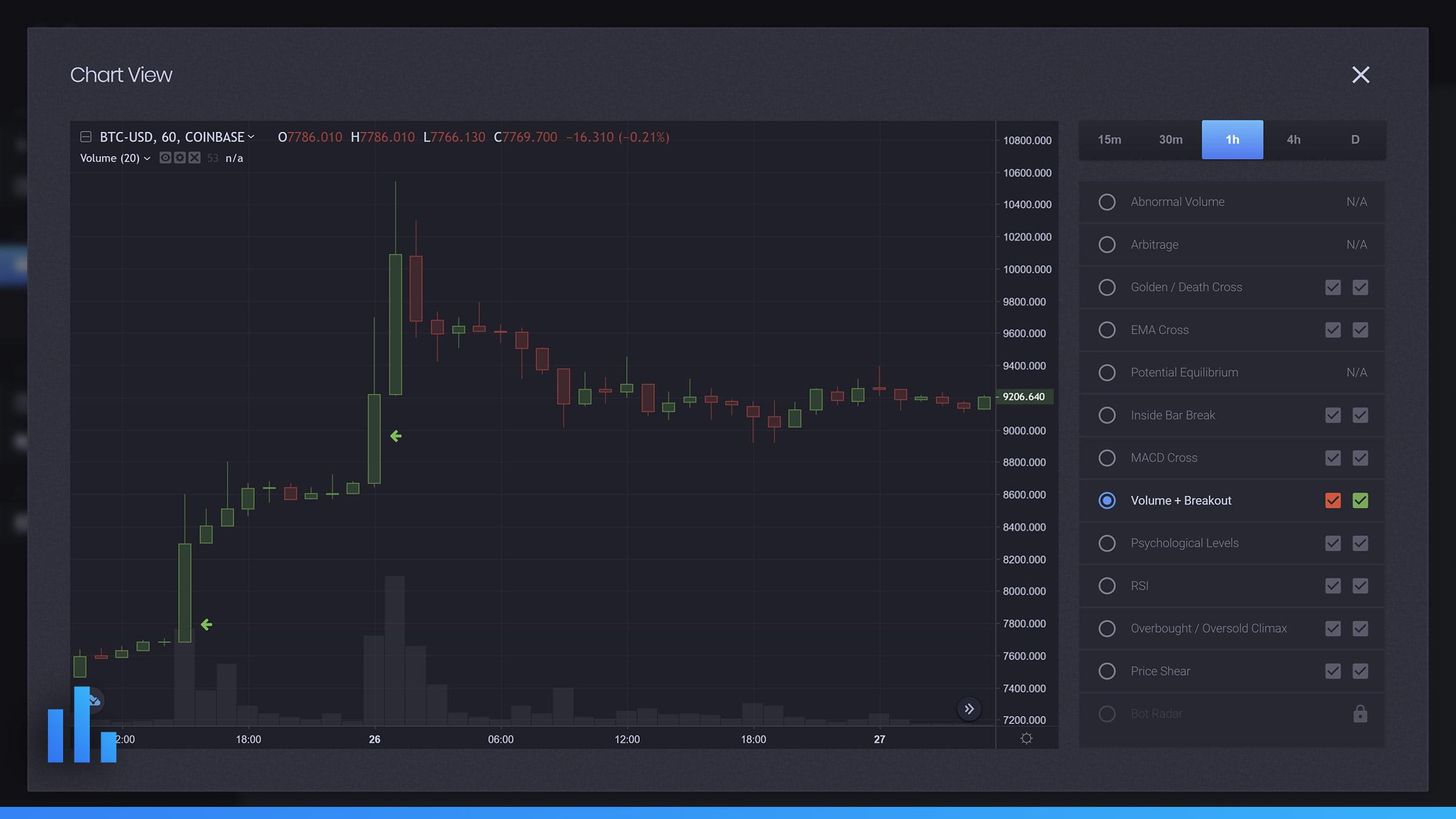Select the Psychological Levels radio button
Image resolution: width=1456 pixels, height=819 pixels.
pyautogui.click(x=1107, y=543)
